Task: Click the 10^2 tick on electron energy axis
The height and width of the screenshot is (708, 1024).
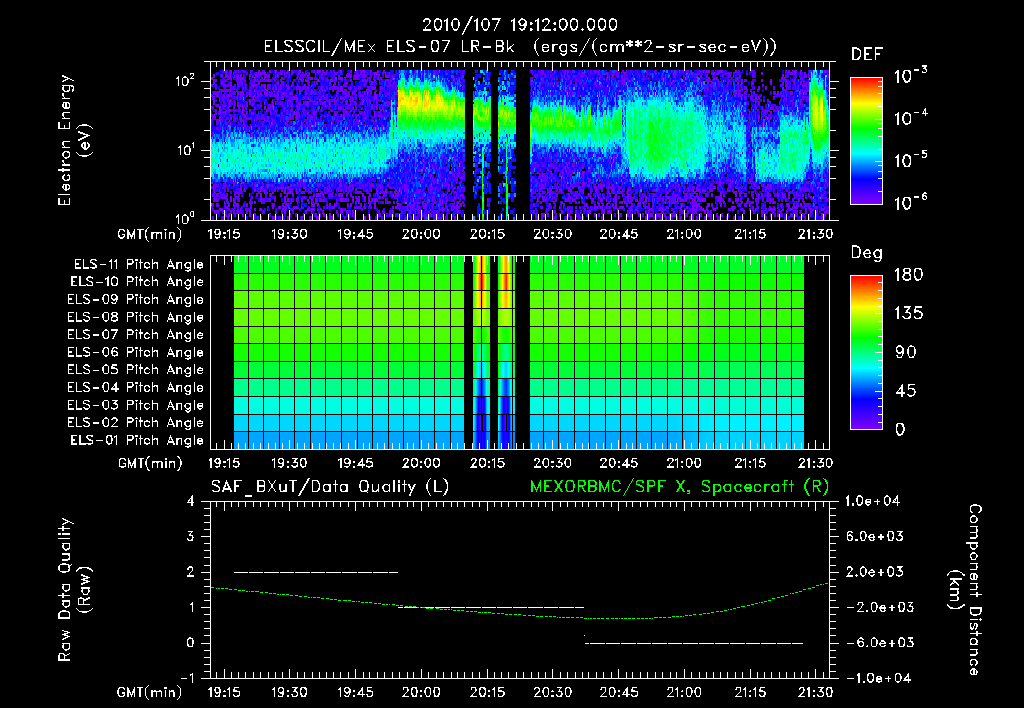Action: coord(186,81)
